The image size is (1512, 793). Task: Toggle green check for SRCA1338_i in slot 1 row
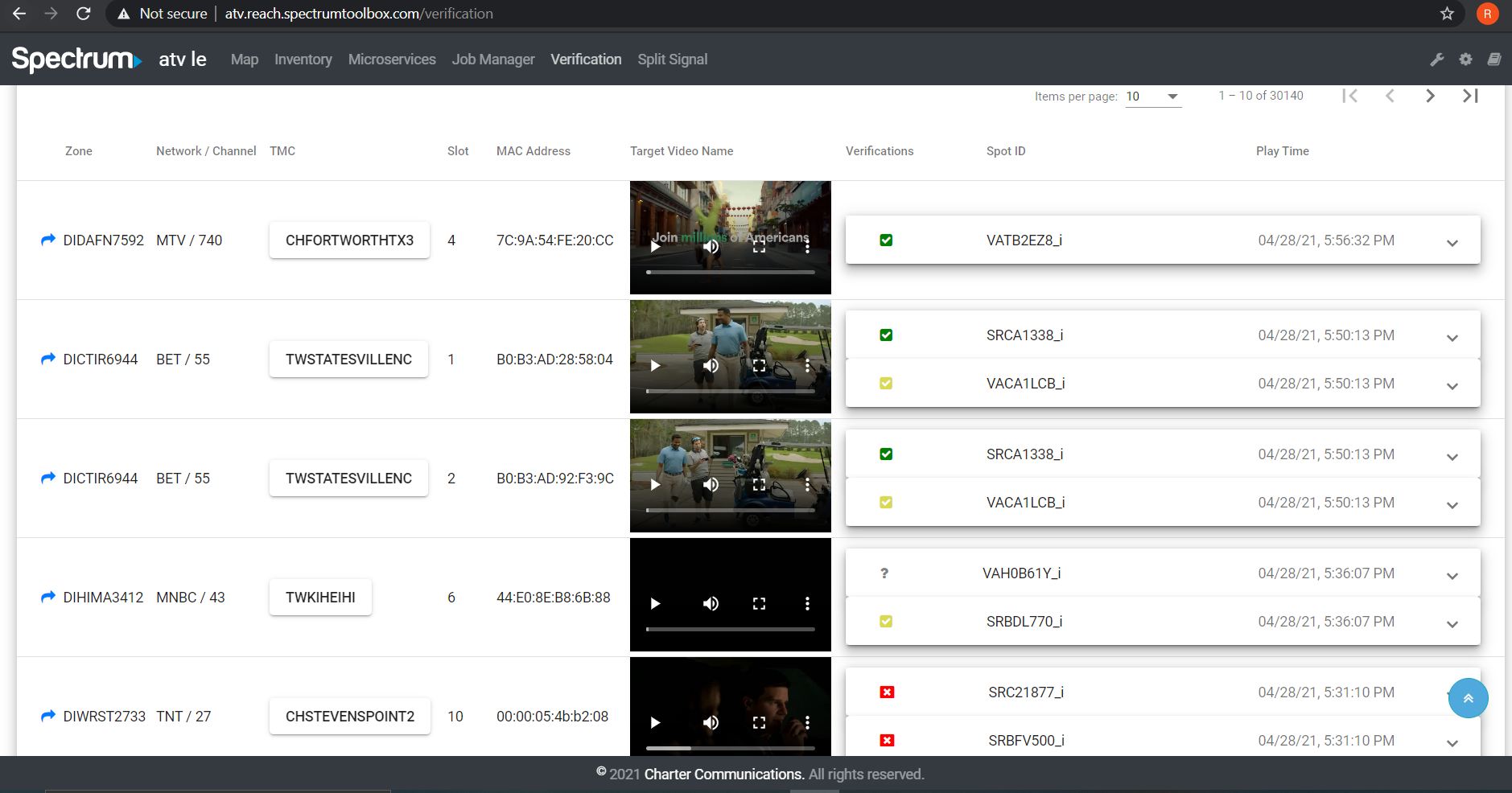pyautogui.click(x=886, y=335)
